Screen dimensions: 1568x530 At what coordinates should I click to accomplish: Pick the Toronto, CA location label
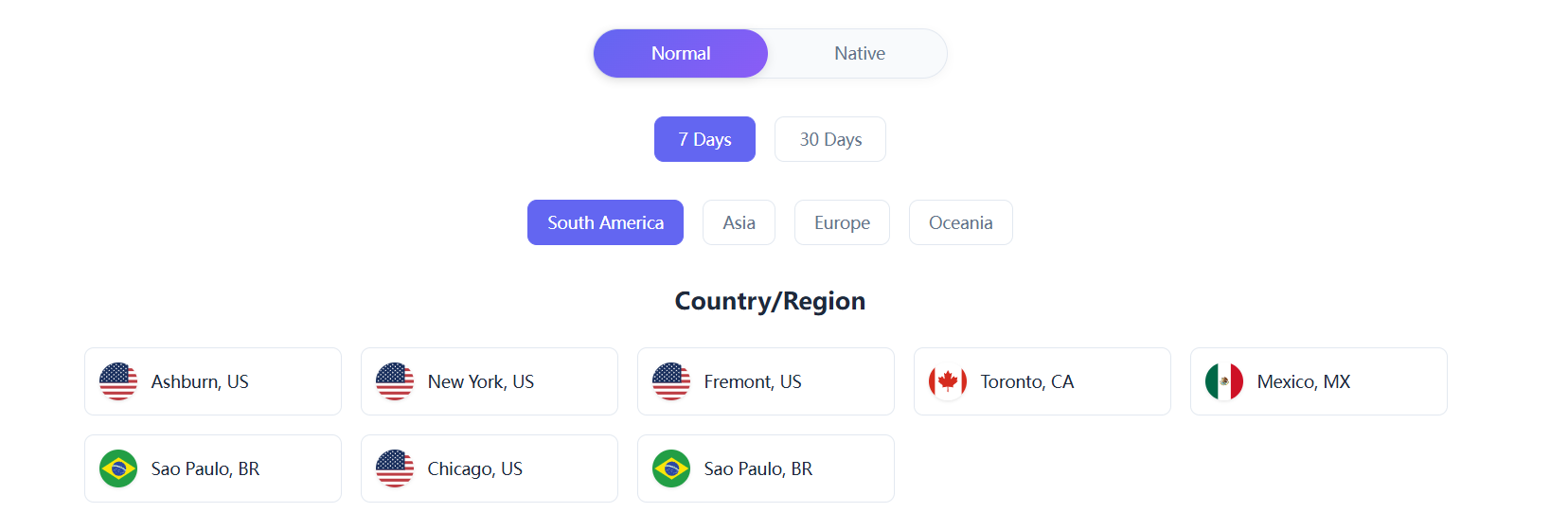tap(1027, 381)
